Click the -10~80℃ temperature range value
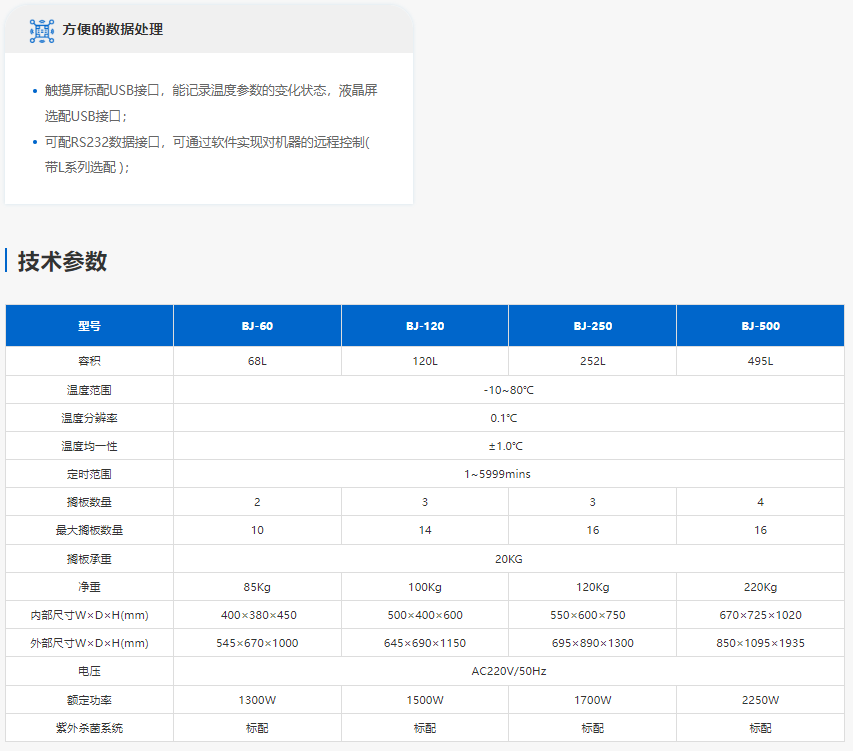This screenshot has height=751, width=853. pyautogui.click(x=509, y=390)
